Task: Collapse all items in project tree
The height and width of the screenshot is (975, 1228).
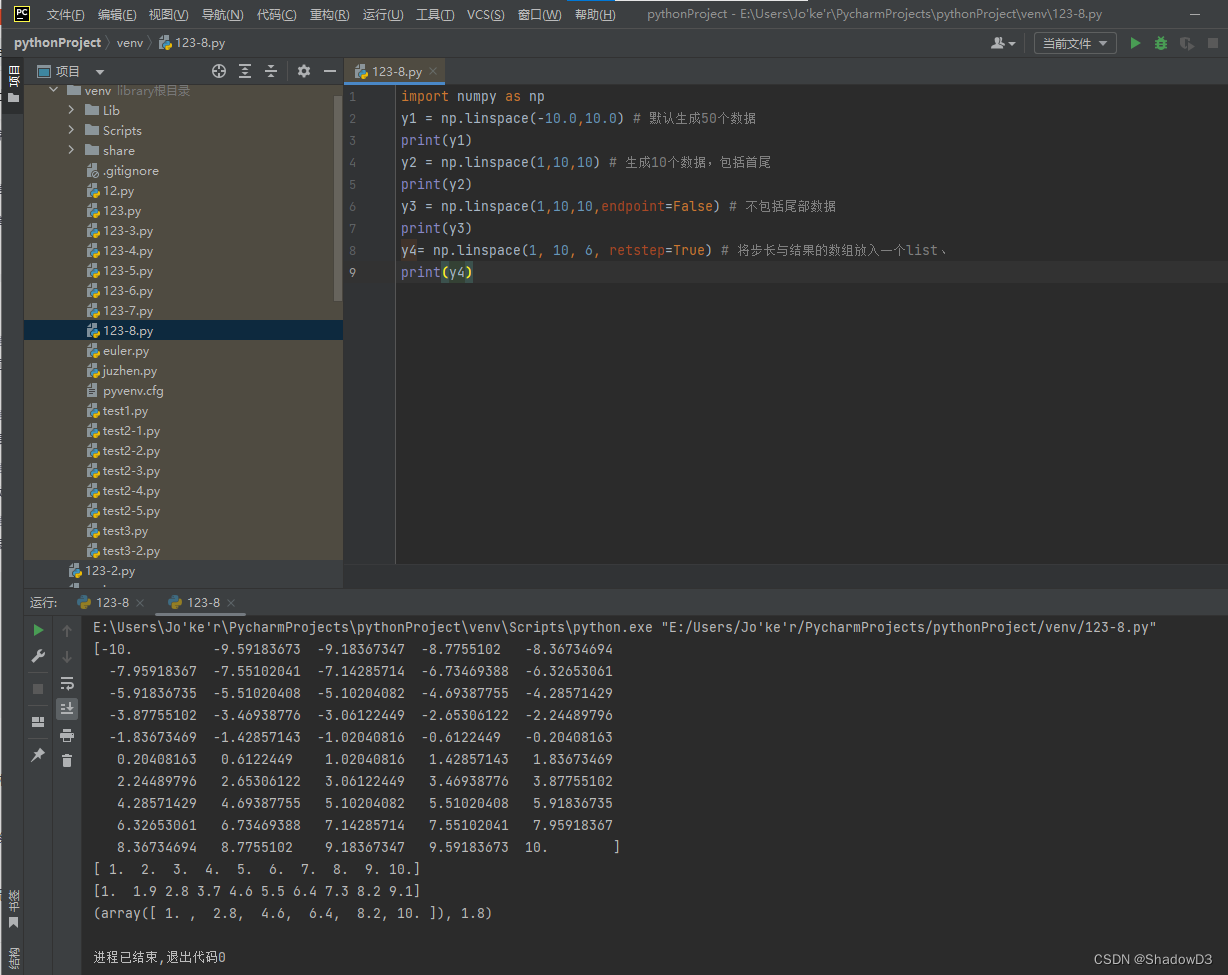Action: pos(271,71)
